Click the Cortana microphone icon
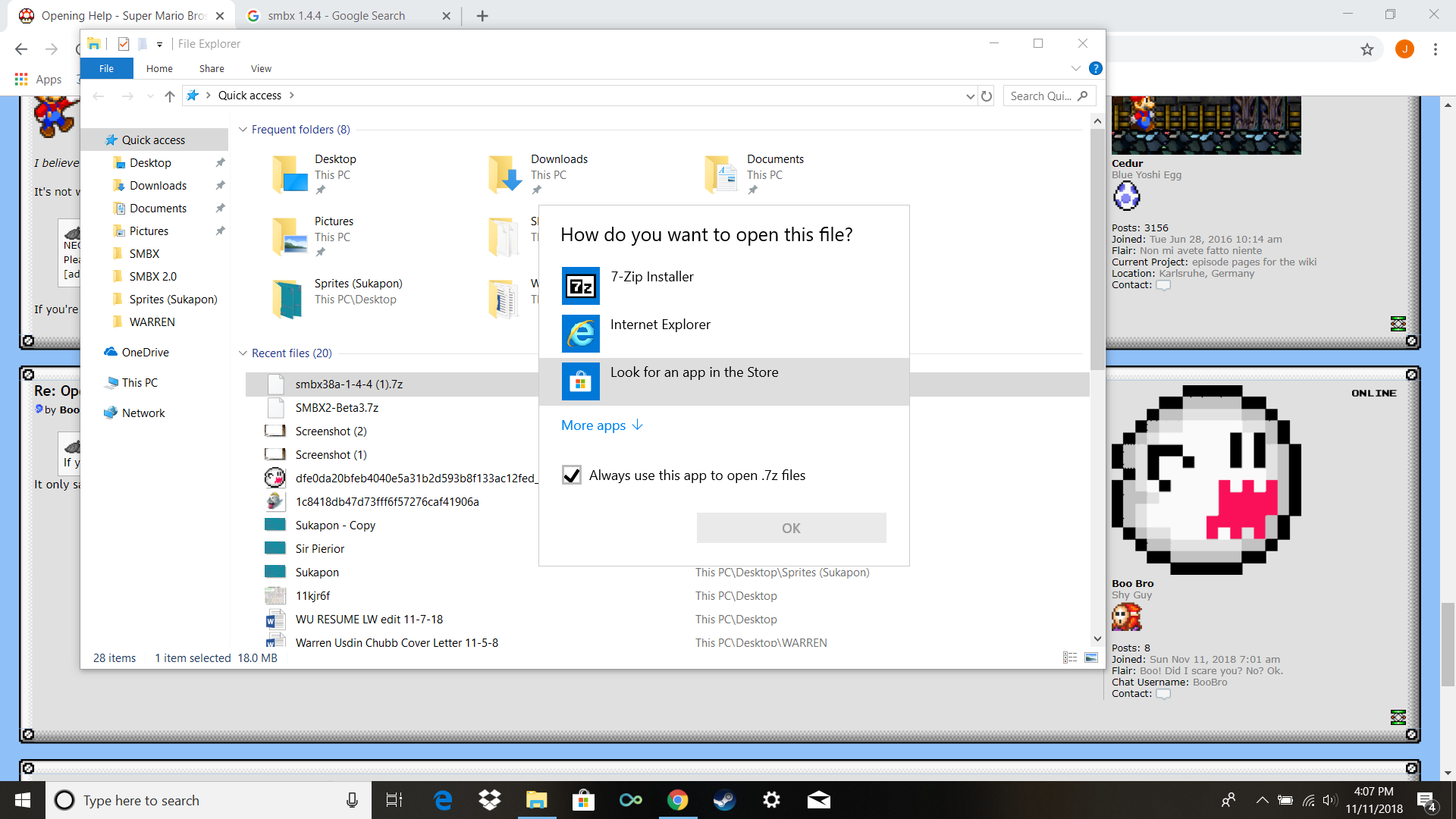This screenshot has width=1456, height=819. coord(352,800)
